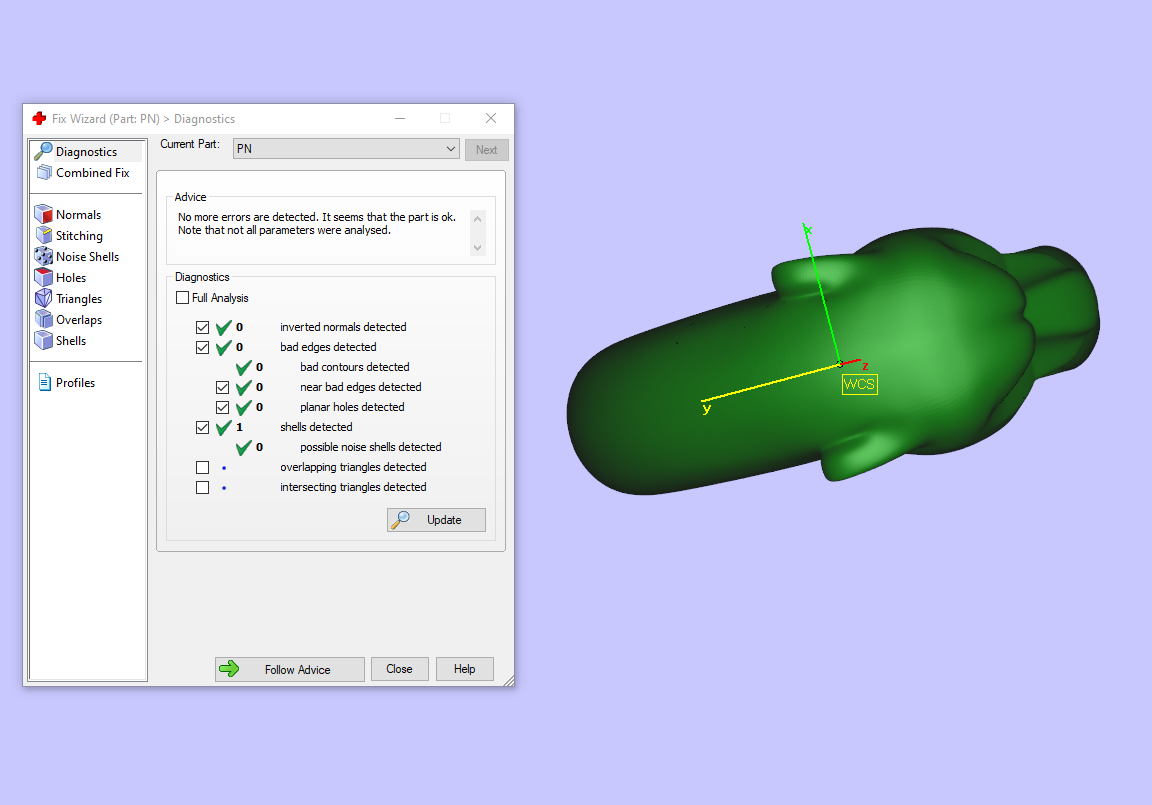
Task: Open the Diagnostics magnifier icon
Action: click(x=43, y=151)
